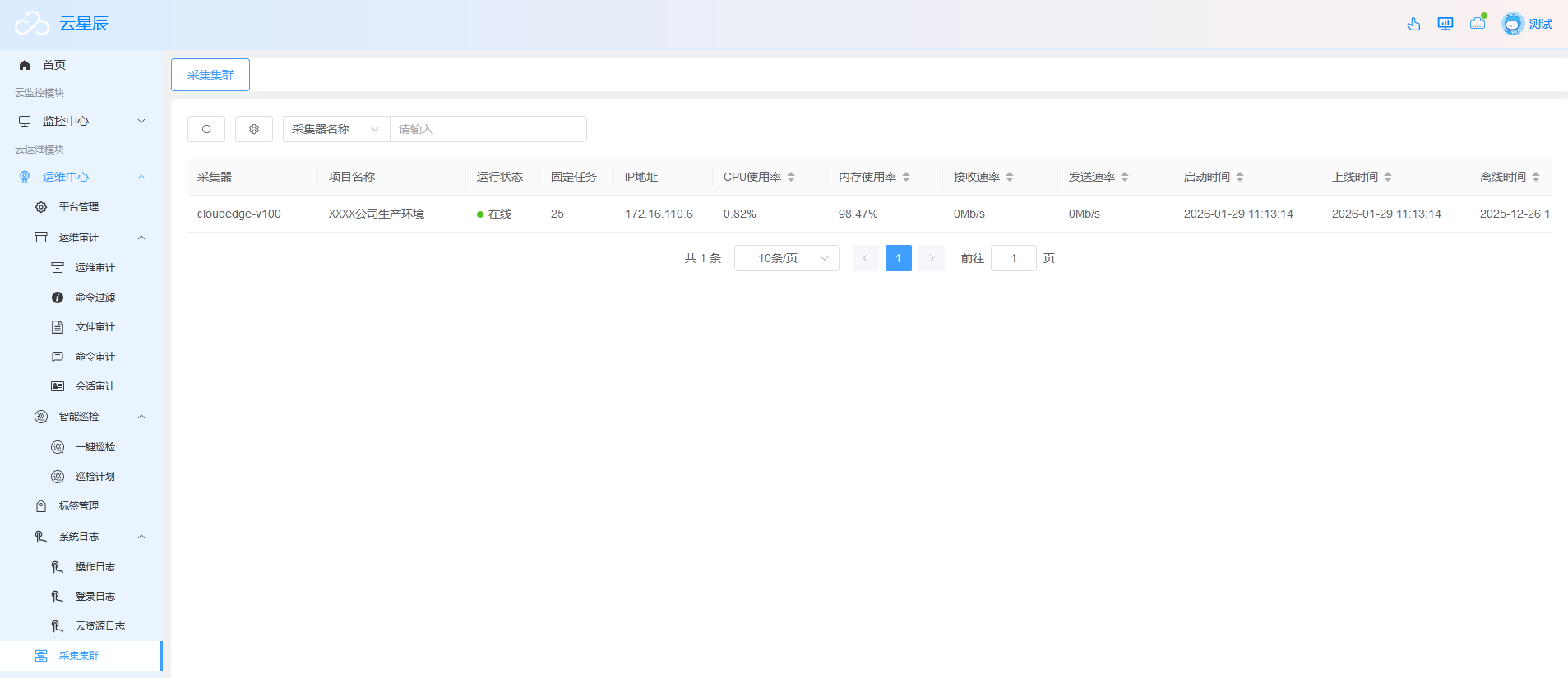Screen dimensions: 1568x678
Task: Go to 首页 in sidebar
Action: 54,65
